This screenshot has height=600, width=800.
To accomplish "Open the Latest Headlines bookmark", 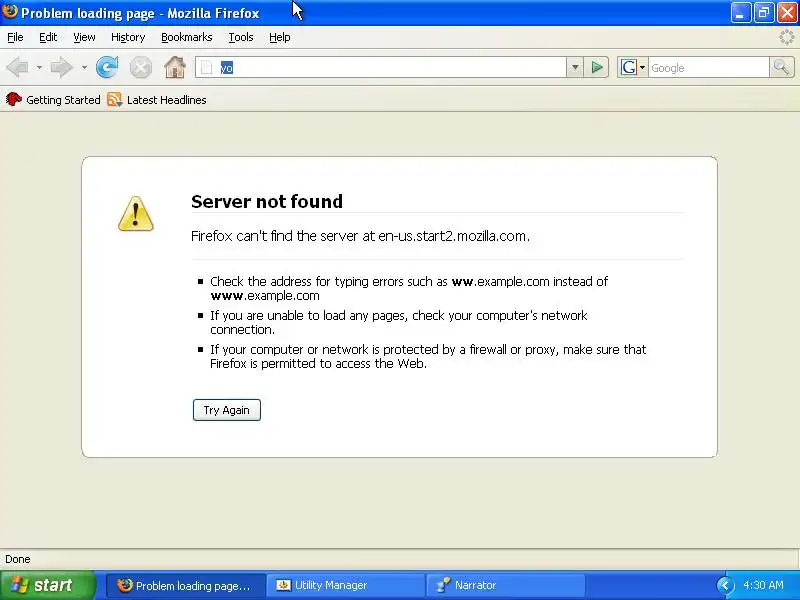I will click(x=157, y=100).
